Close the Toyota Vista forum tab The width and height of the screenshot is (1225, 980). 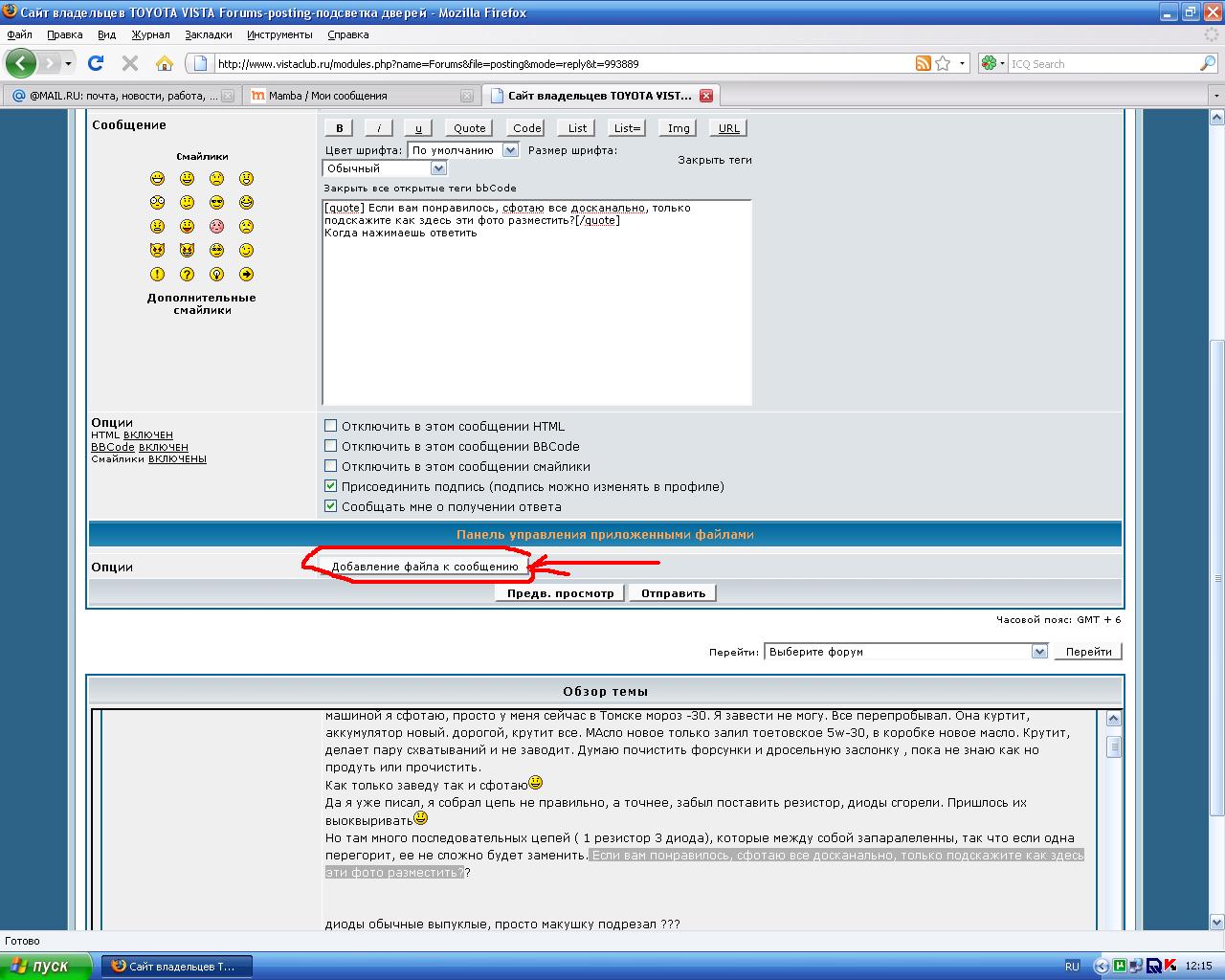tap(706, 96)
